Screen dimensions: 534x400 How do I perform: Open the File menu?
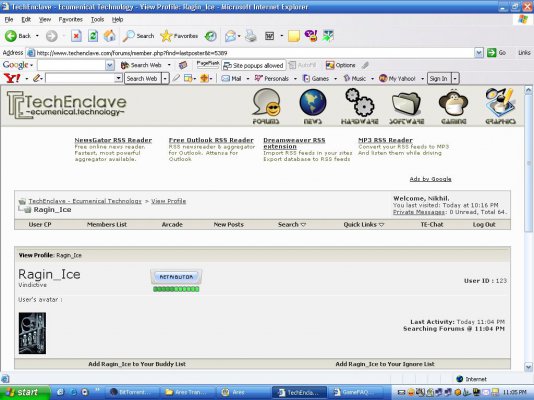pos(9,19)
